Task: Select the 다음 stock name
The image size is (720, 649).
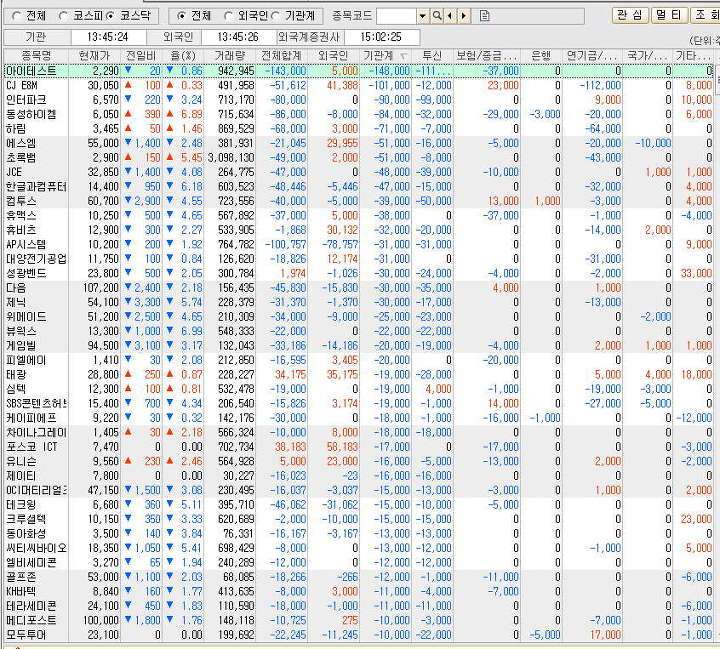Action: point(16,288)
